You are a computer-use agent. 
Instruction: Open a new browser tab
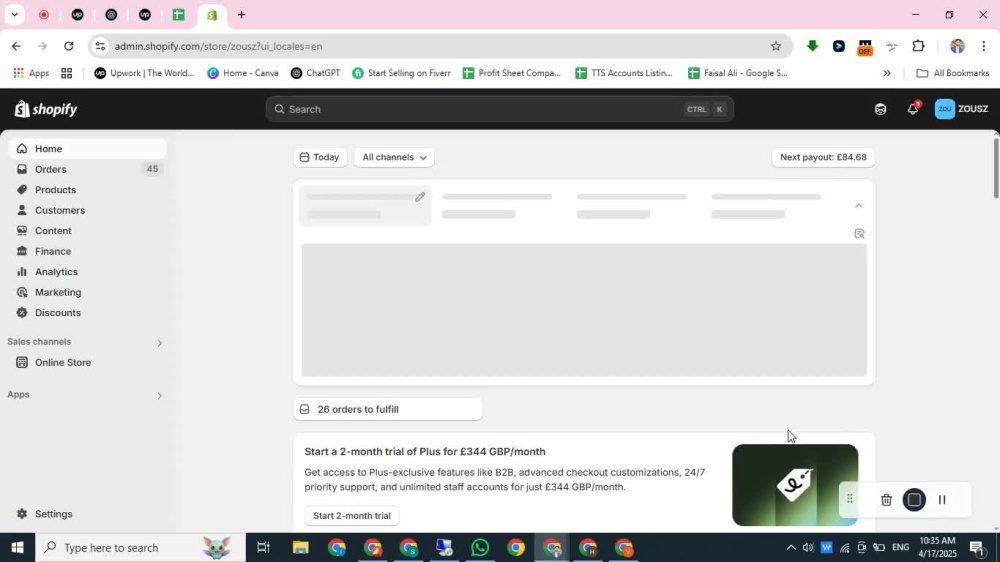point(241,15)
